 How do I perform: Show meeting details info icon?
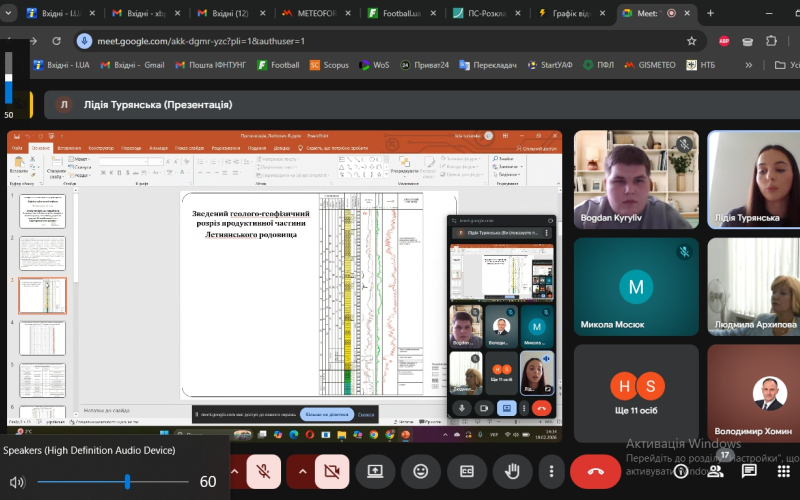[x=681, y=470]
